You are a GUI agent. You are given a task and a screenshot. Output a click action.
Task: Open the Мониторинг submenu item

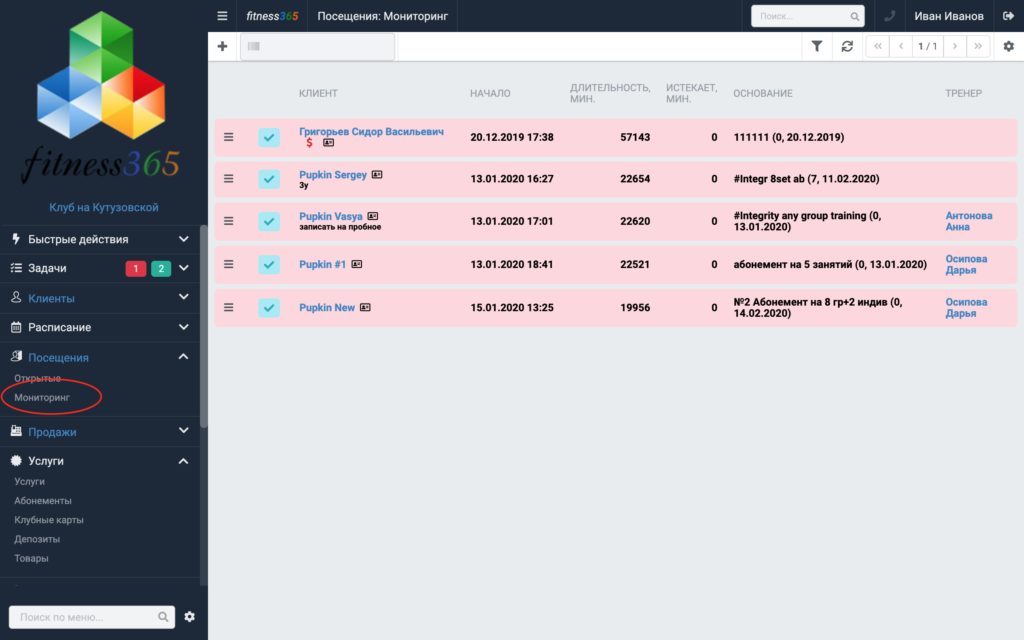[42, 397]
